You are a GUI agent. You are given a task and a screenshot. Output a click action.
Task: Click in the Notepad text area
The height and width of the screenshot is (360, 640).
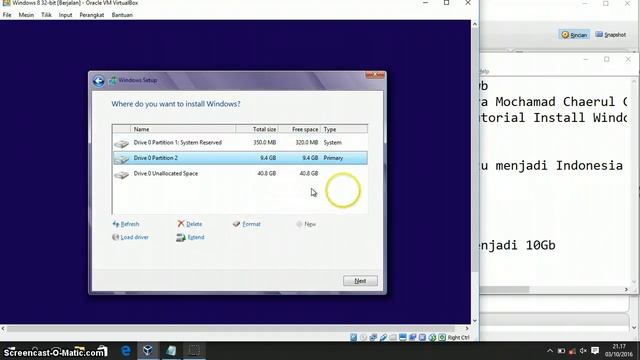point(555,182)
